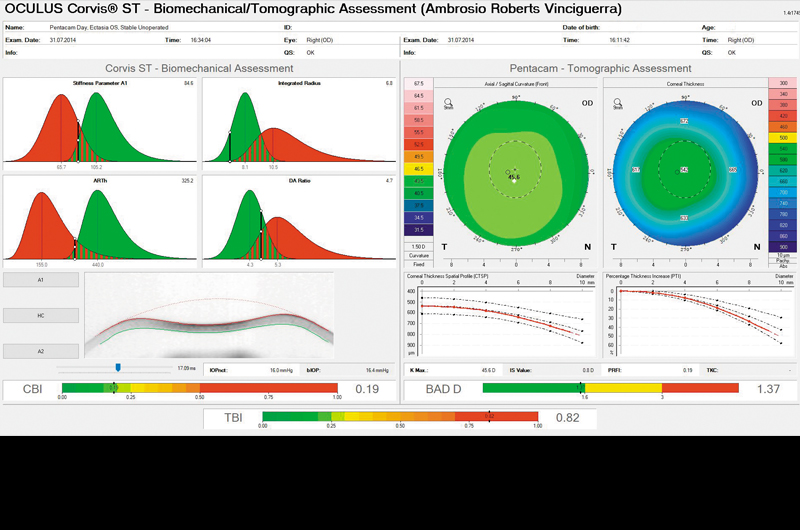This screenshot has width=800, height=530.
Task: Click the 1.50 D step button below the curvature scale
Action: [418, 247]
